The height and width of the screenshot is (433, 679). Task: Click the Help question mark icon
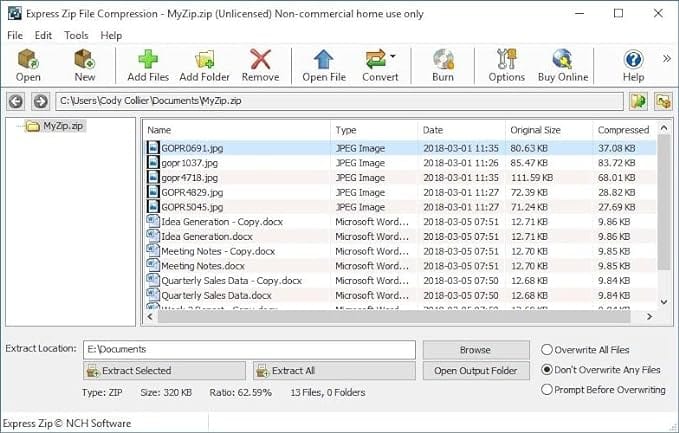click(x=633, y=60)
